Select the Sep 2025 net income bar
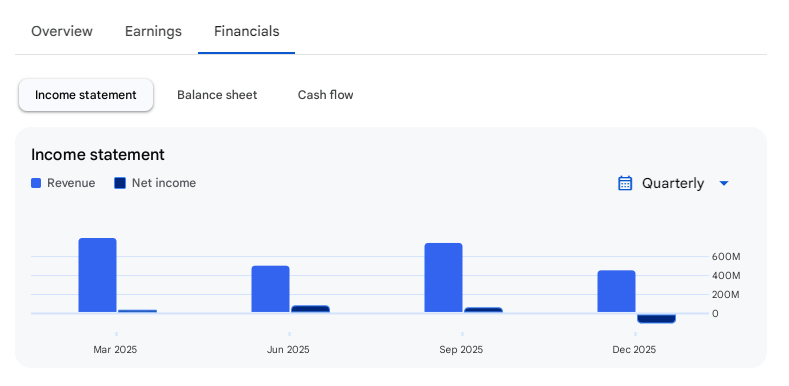789x386 pixels. (484, 310)
